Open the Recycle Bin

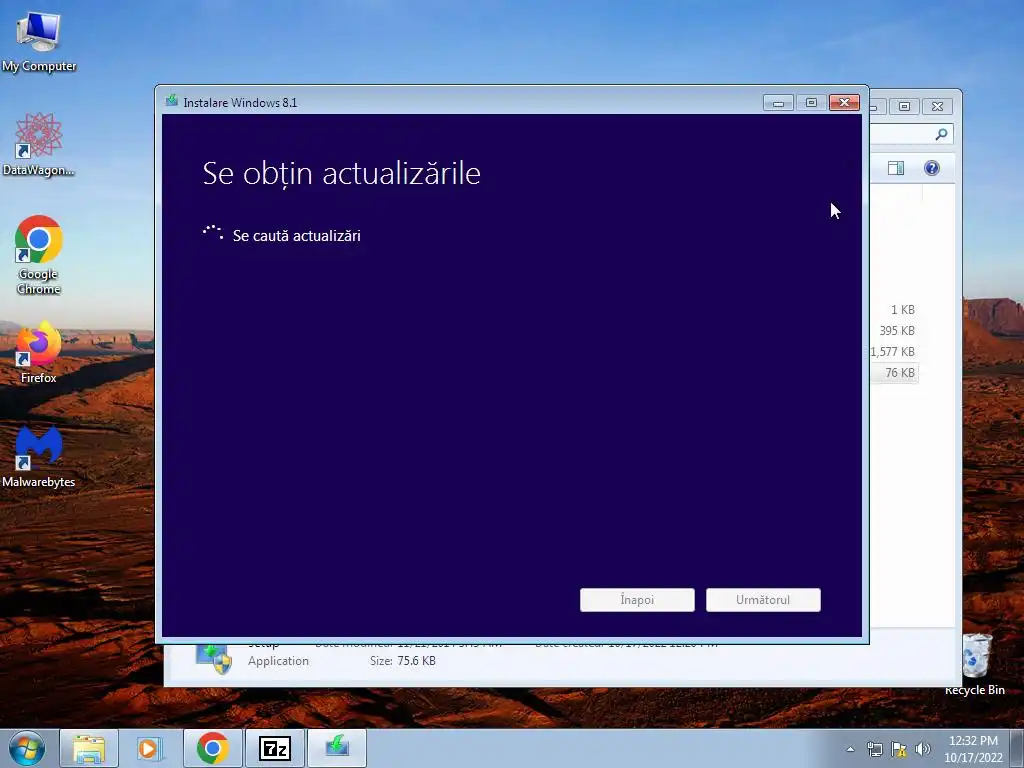(x=975, y=664)
